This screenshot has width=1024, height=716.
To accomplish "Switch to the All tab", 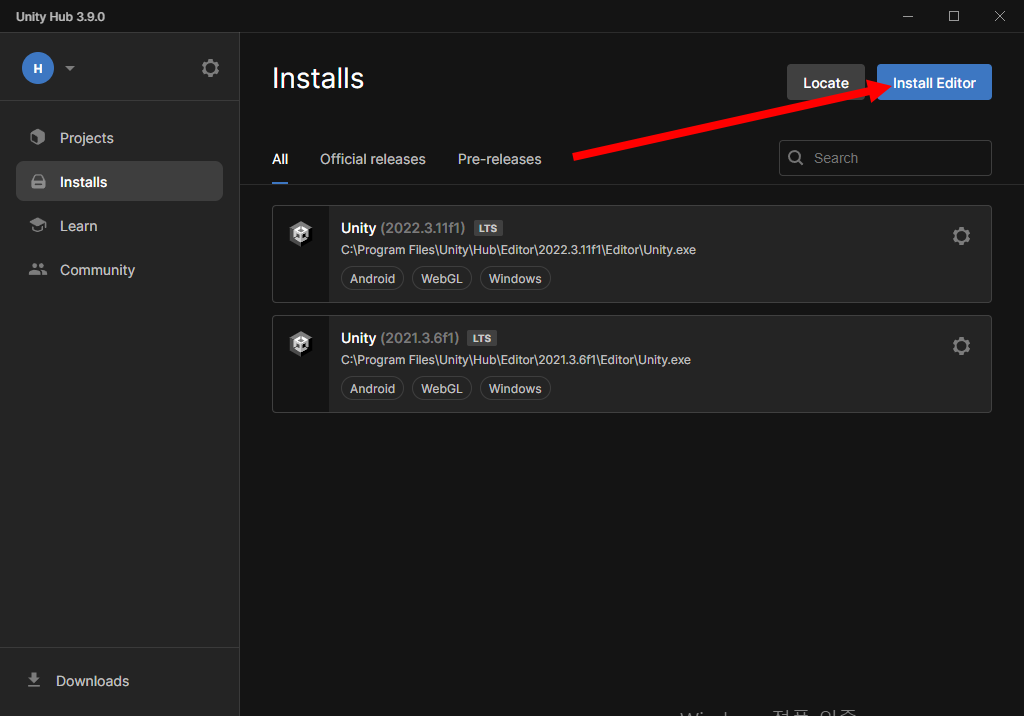I will (280, 159).
